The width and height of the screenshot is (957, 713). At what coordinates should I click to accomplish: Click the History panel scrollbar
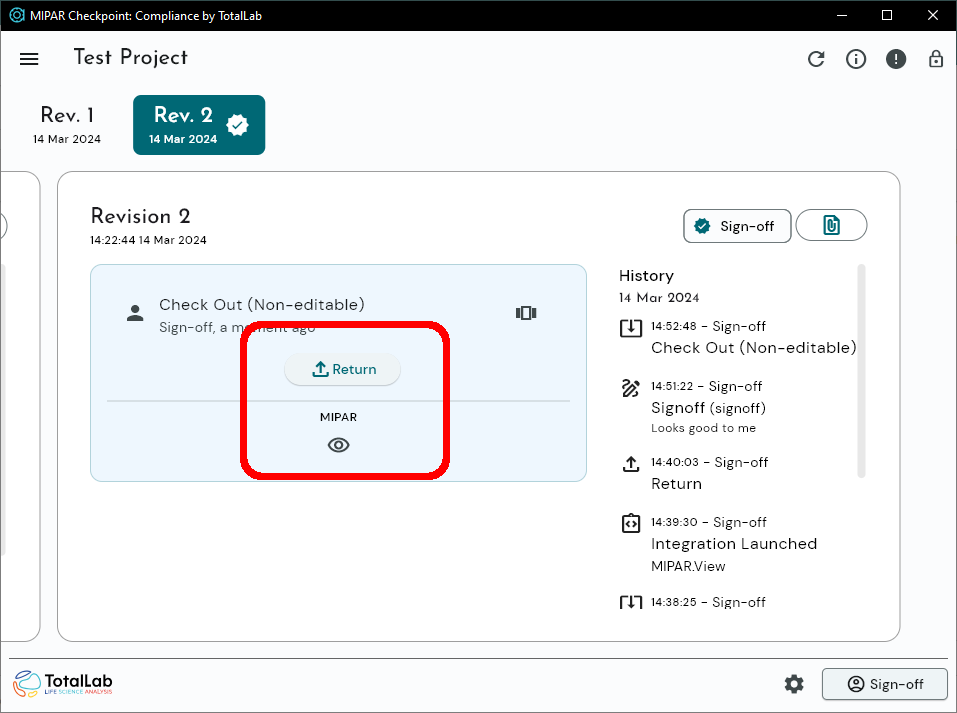pos(861,371)
